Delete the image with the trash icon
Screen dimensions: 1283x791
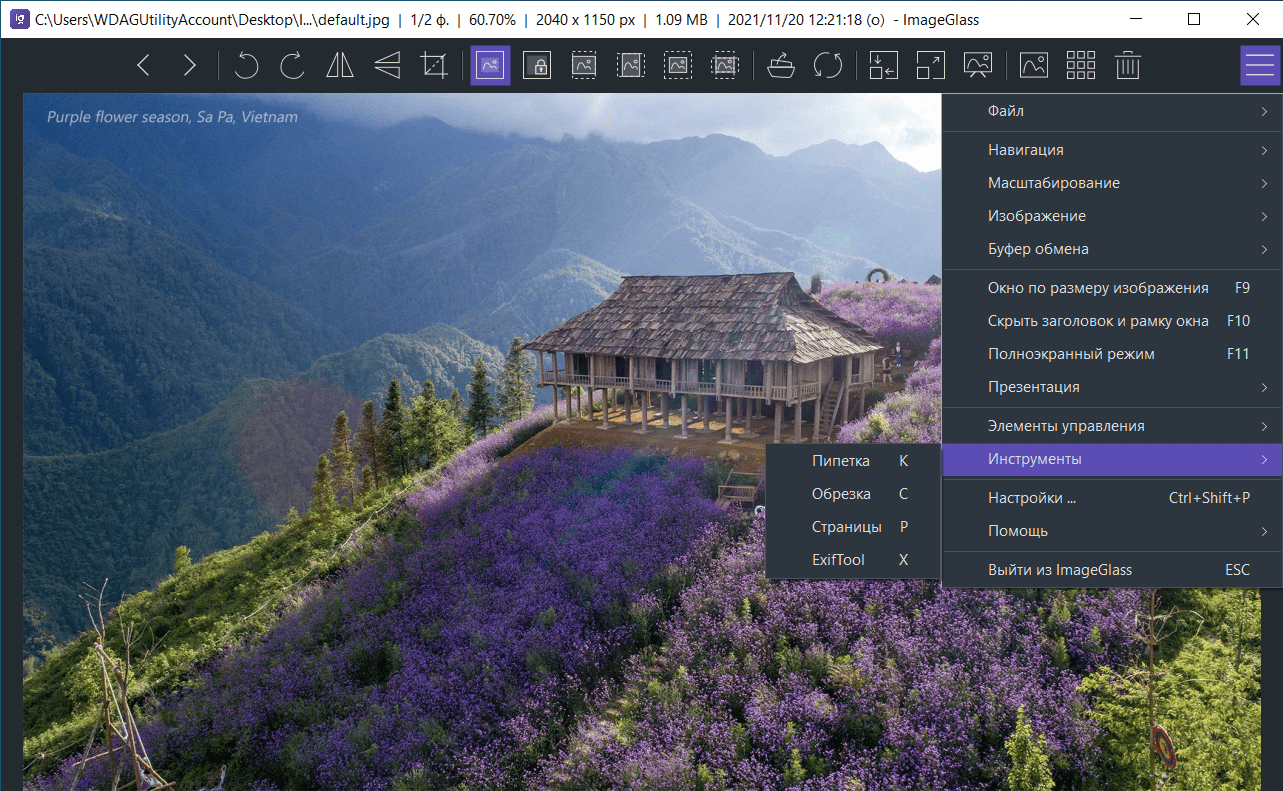click(x=1128, y=66)
